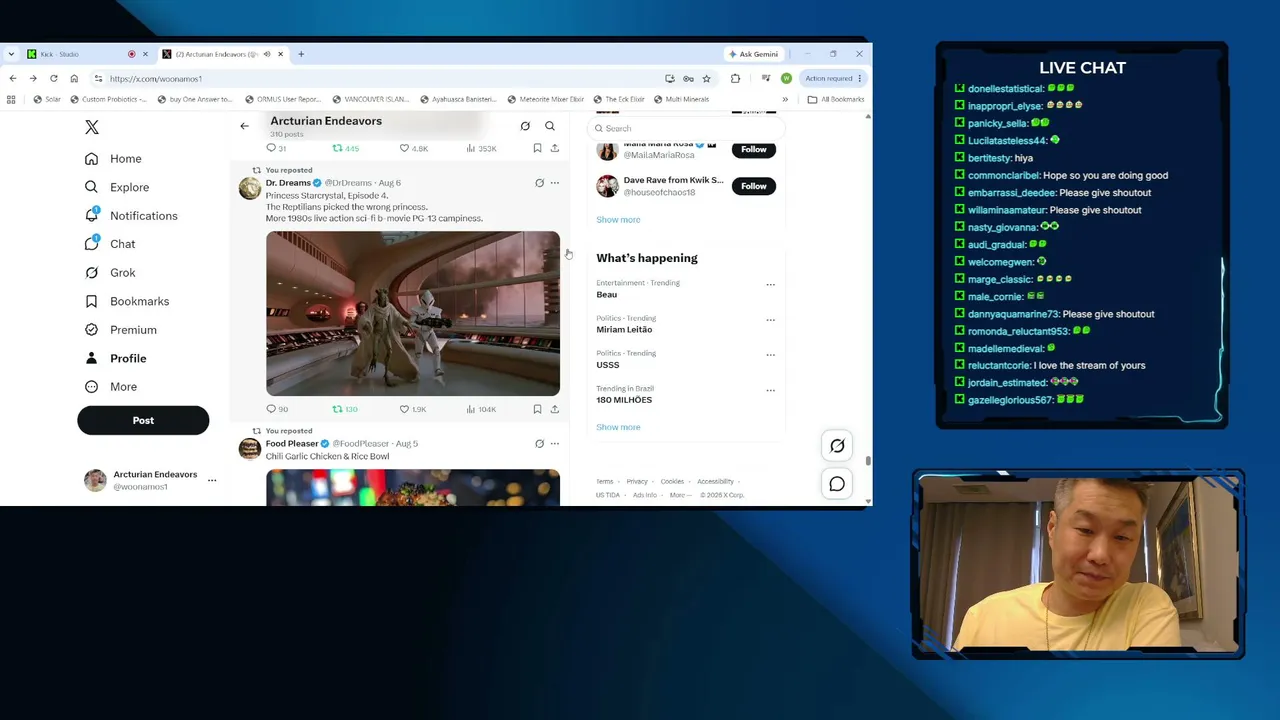The width and height of the screenshot is (1280, 720).
Task: Open more options on Food Pleaser post
Action: click(555, 444)
